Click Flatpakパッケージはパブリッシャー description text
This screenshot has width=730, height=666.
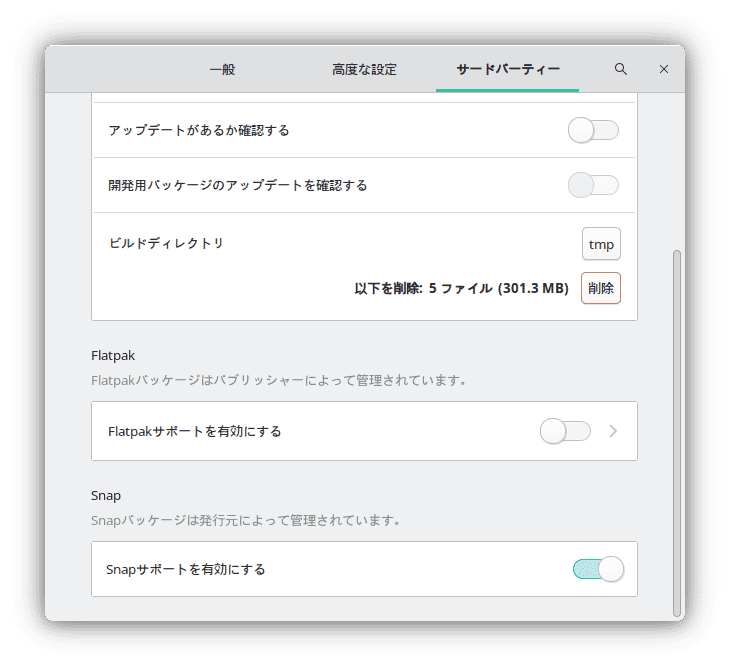tap(278, 380)
